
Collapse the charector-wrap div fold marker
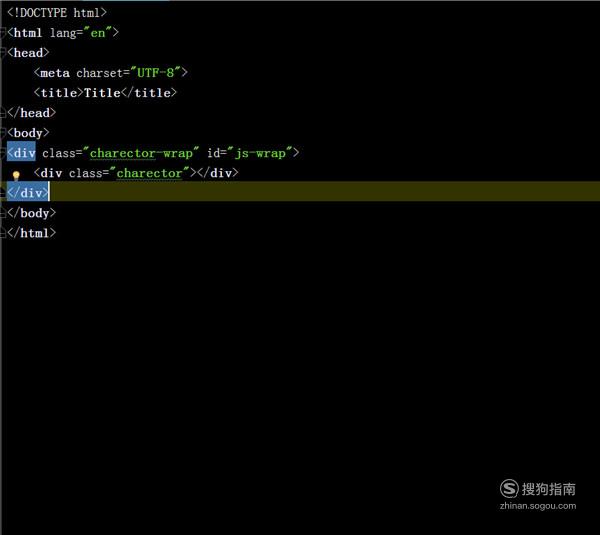point(3,153)
